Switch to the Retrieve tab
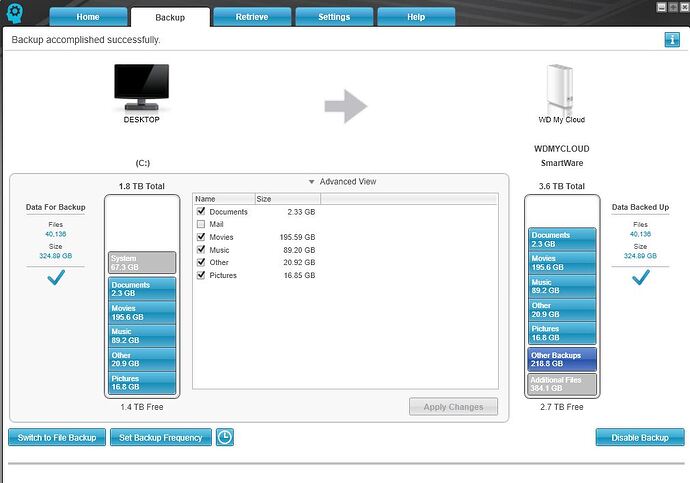690x483 pixels. (252, 17)
